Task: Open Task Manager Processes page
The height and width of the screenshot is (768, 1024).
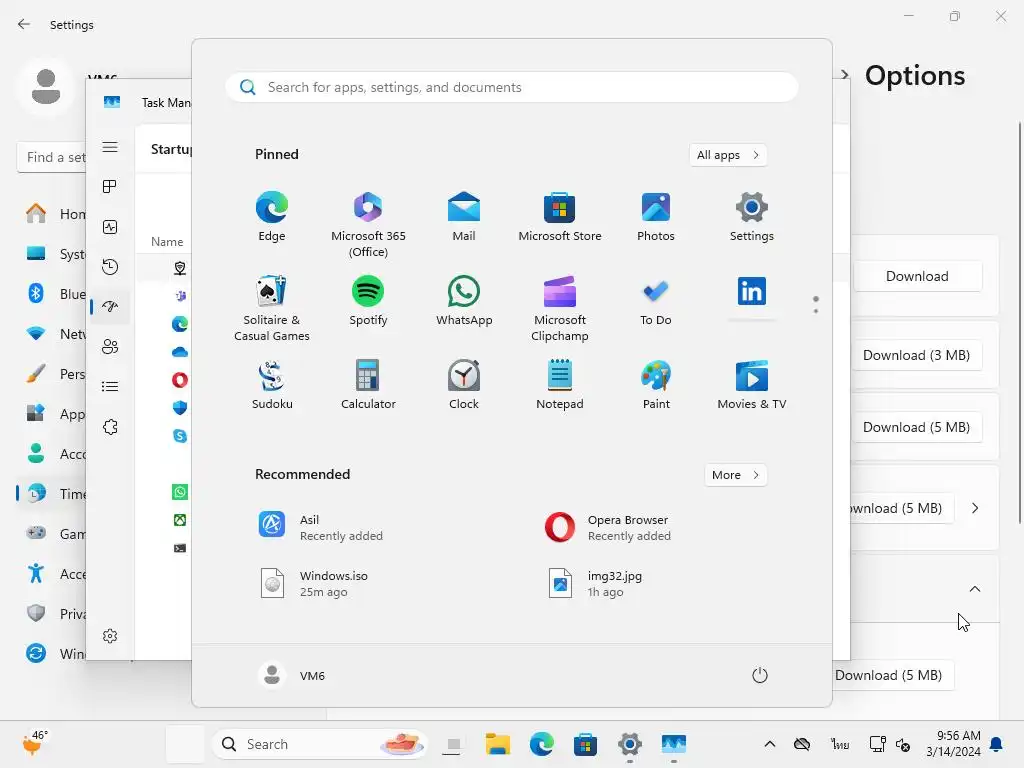Action: click(x=110, y=187)
